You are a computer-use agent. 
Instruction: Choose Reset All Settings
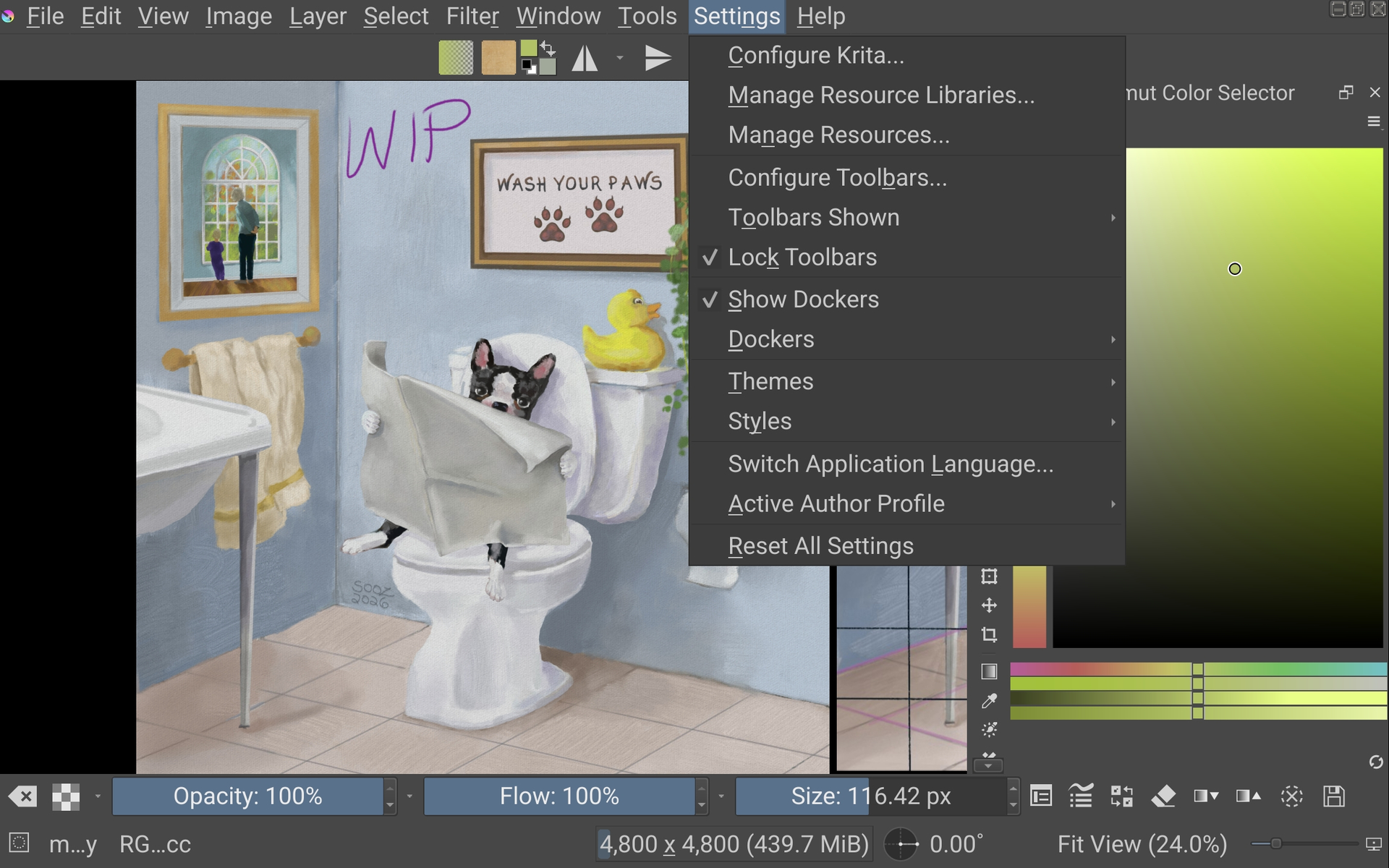(x=907, y=545)
